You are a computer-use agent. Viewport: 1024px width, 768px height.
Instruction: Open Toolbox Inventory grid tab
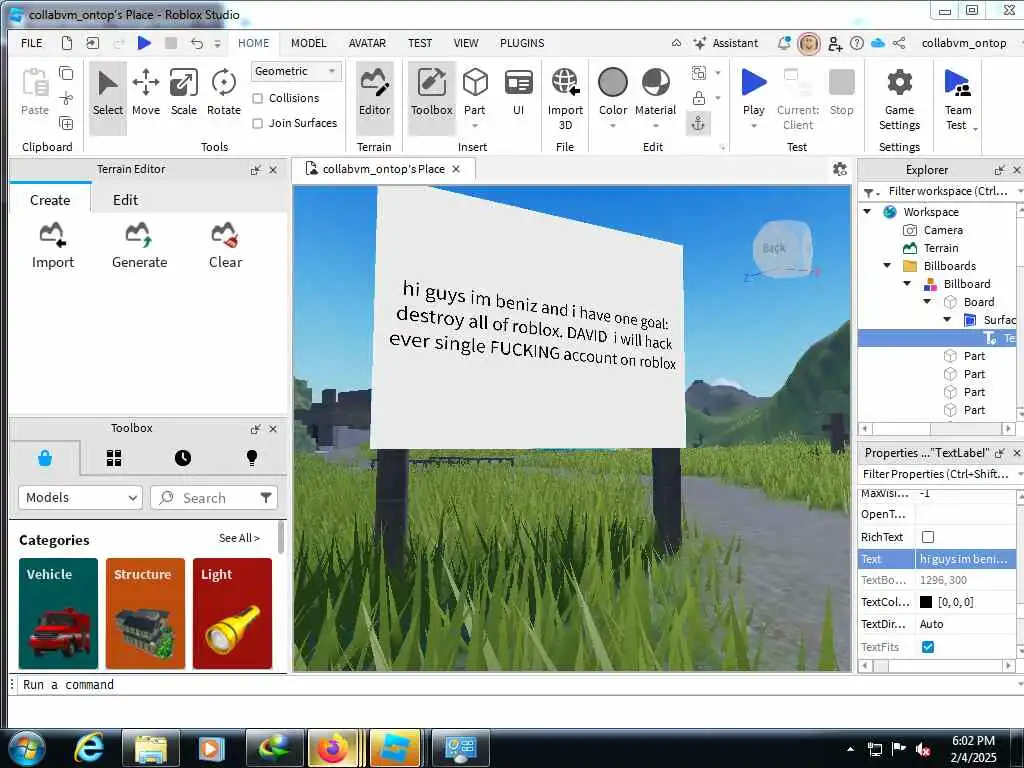[114, 458]
